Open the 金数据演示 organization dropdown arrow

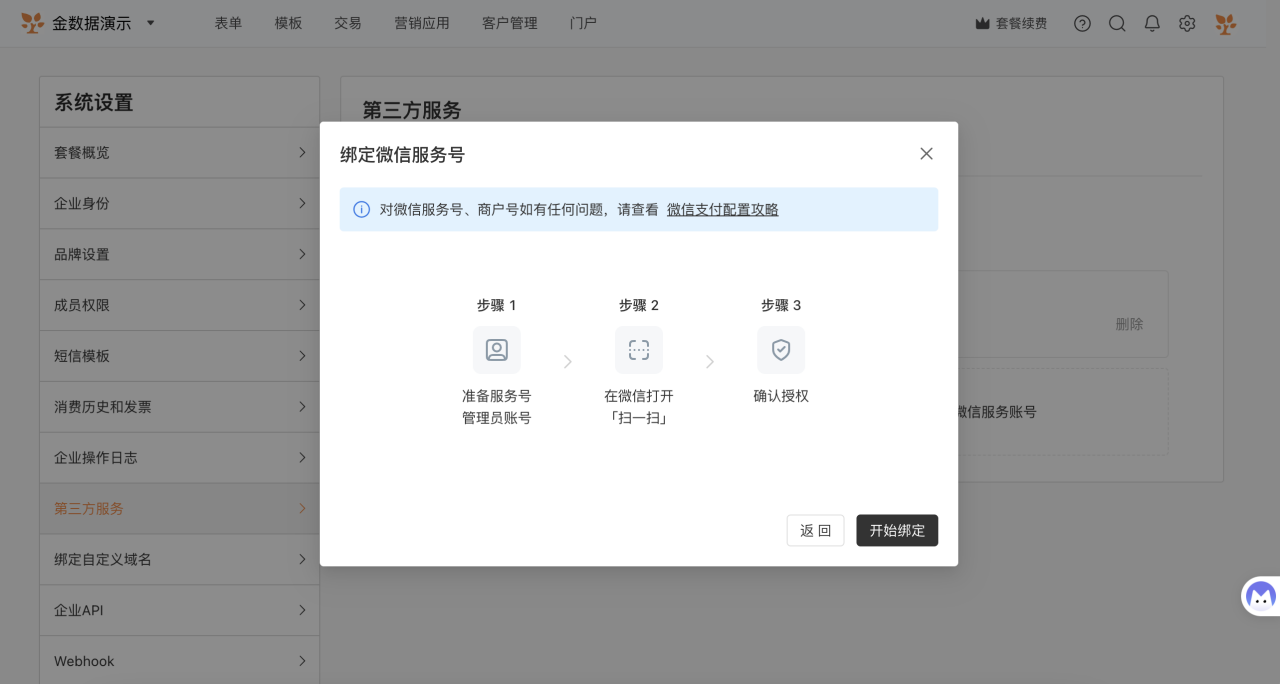click(x=151, y=23)
